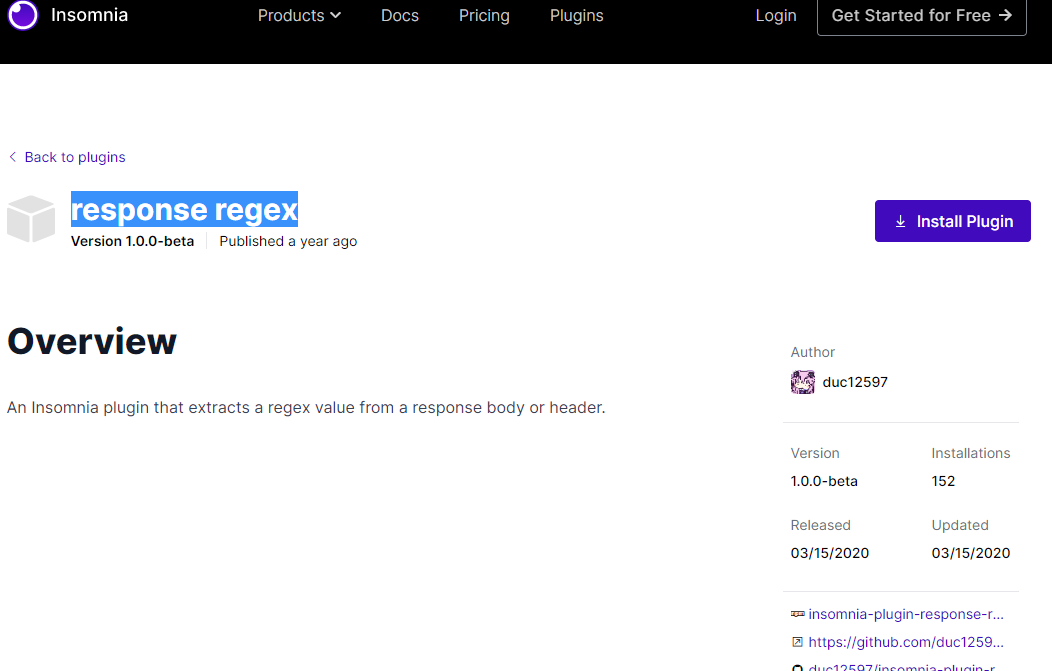Click the Updated date 03/15/2020

[970, 553]
